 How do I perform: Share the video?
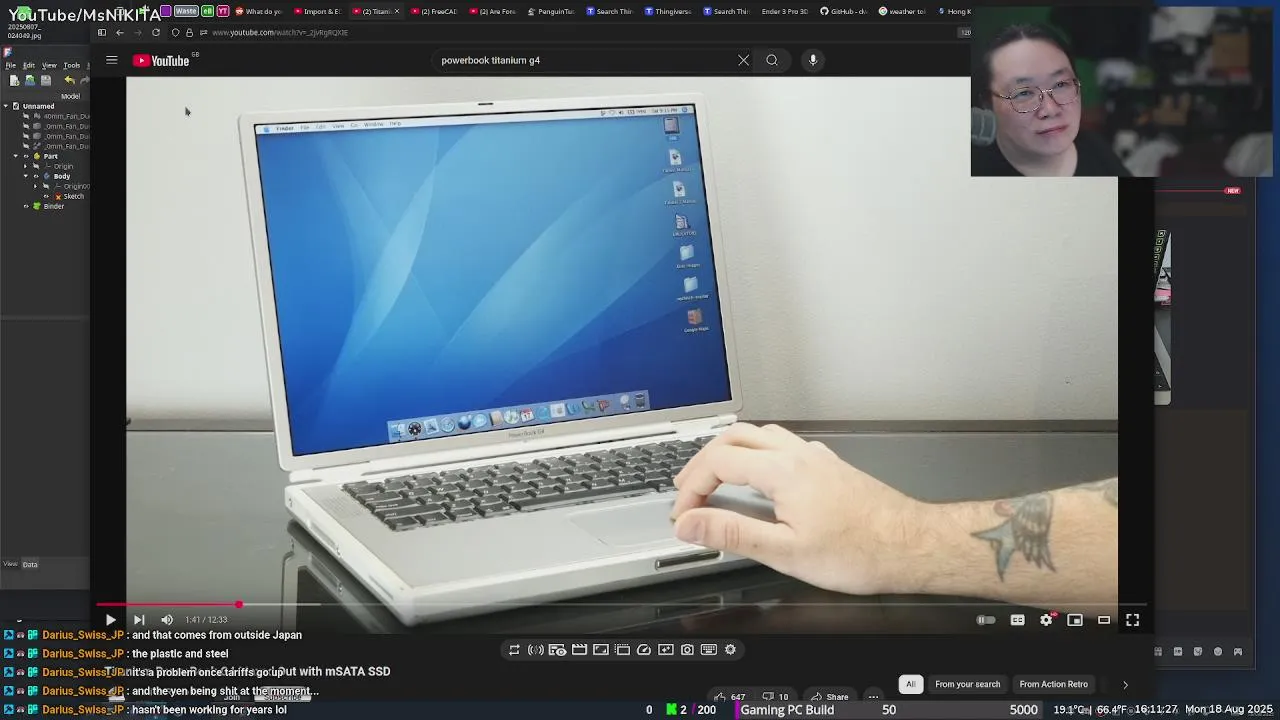830,697
